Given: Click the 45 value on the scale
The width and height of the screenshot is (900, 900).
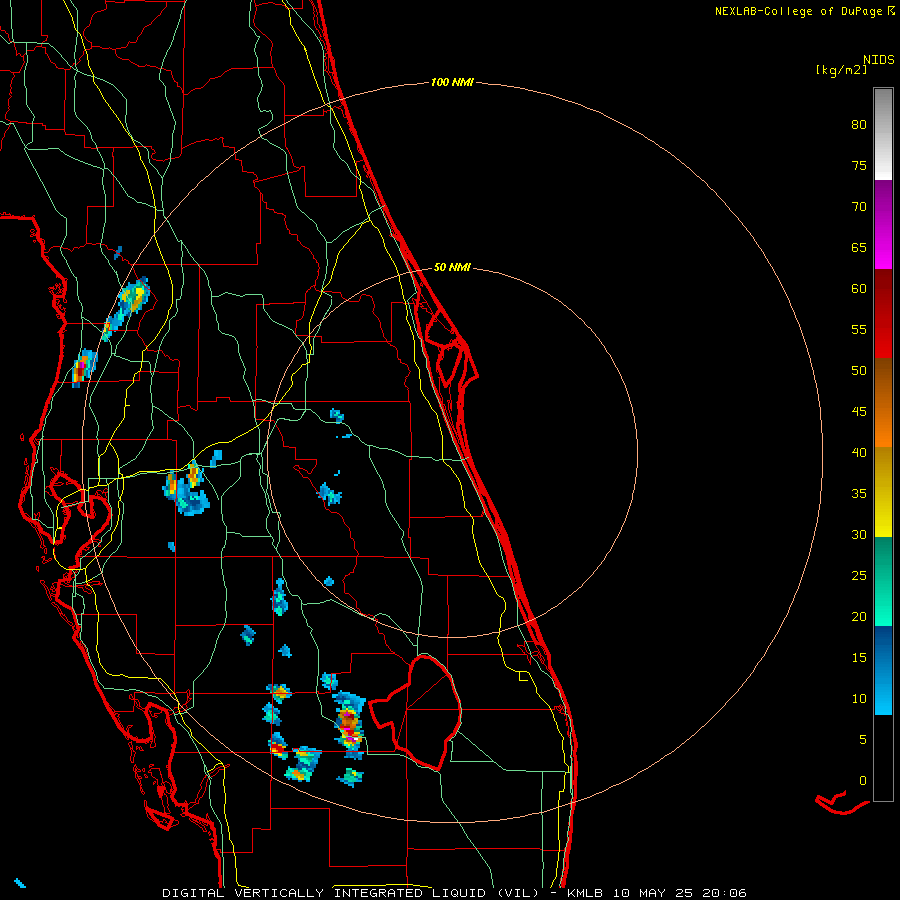Looking at the screenshot, I should 859,412.
